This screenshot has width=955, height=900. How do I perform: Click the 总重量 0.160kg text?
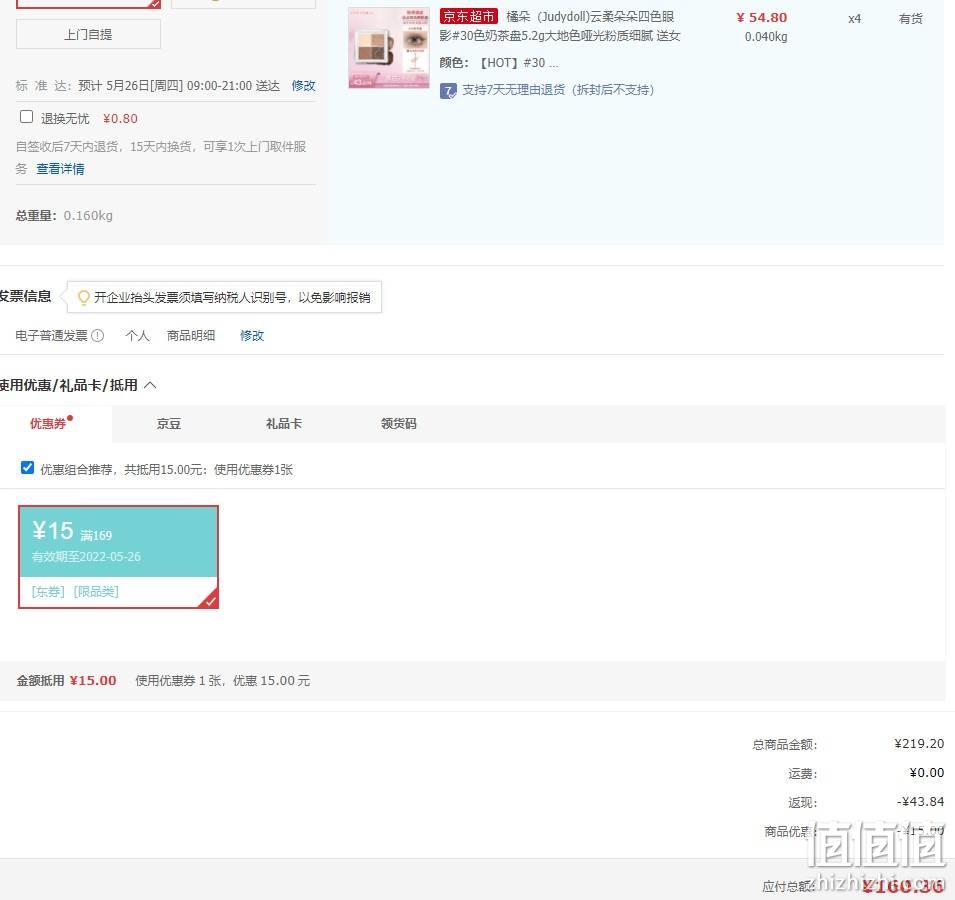click(x=64, y=216)
